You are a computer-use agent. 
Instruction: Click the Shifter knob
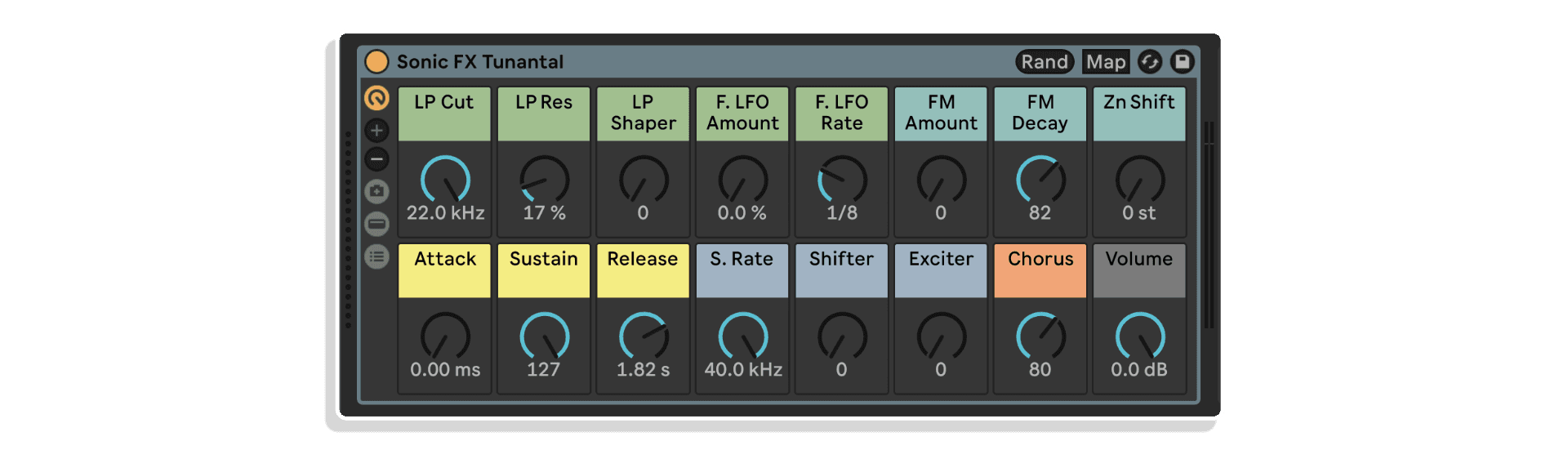click(842, 336)
